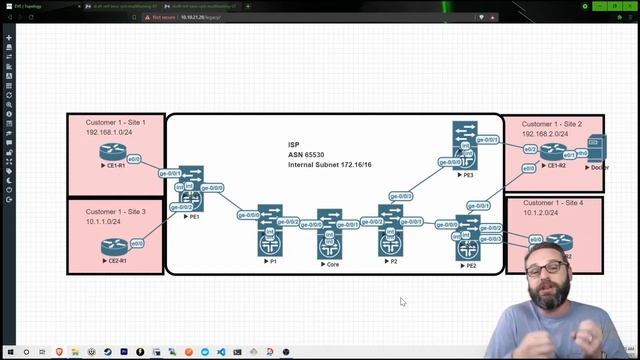The width and height of the screenshot is (640, 360).
Task: Click the Customer 1 - Site 2 label
Action: 552,124
